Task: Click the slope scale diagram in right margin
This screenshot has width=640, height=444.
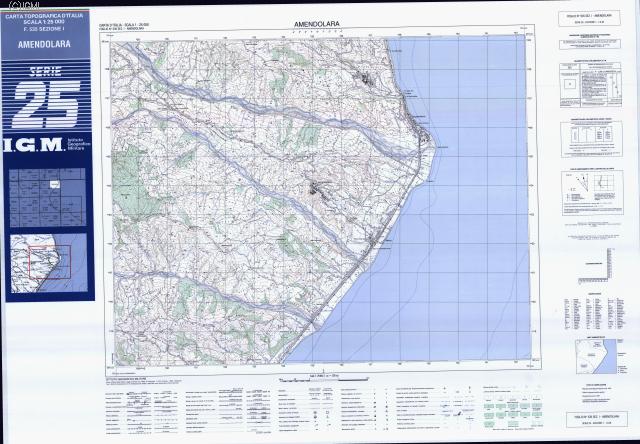Action: click(595, 265)
